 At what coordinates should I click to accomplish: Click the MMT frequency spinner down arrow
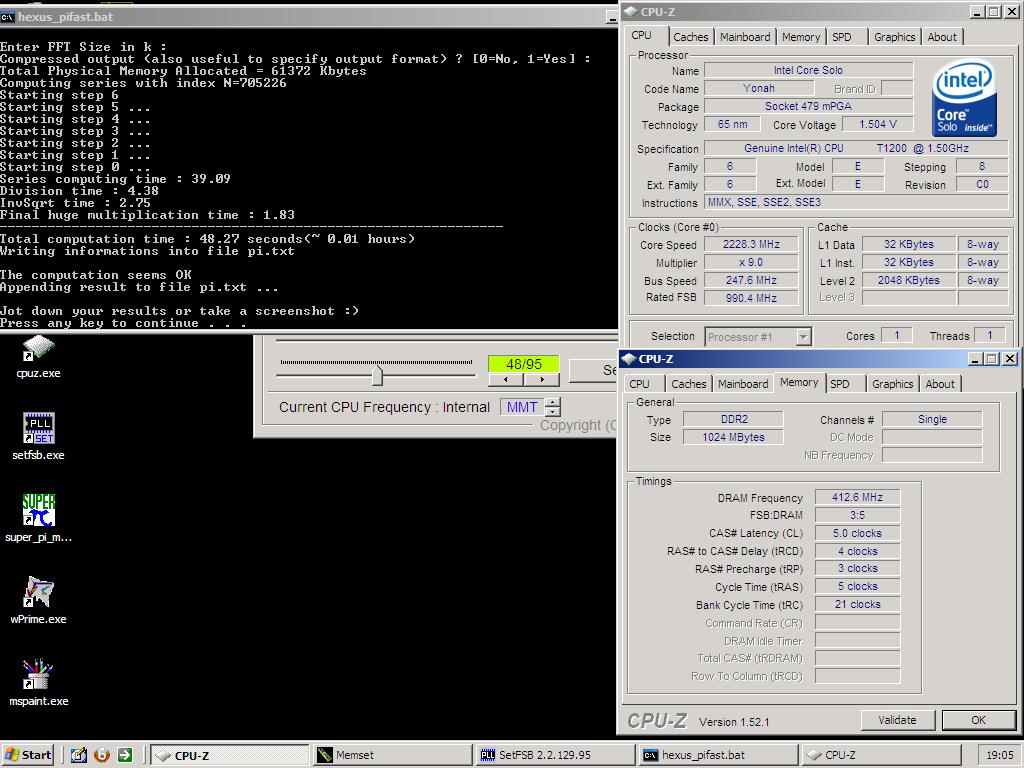click(x=553, y=411)
